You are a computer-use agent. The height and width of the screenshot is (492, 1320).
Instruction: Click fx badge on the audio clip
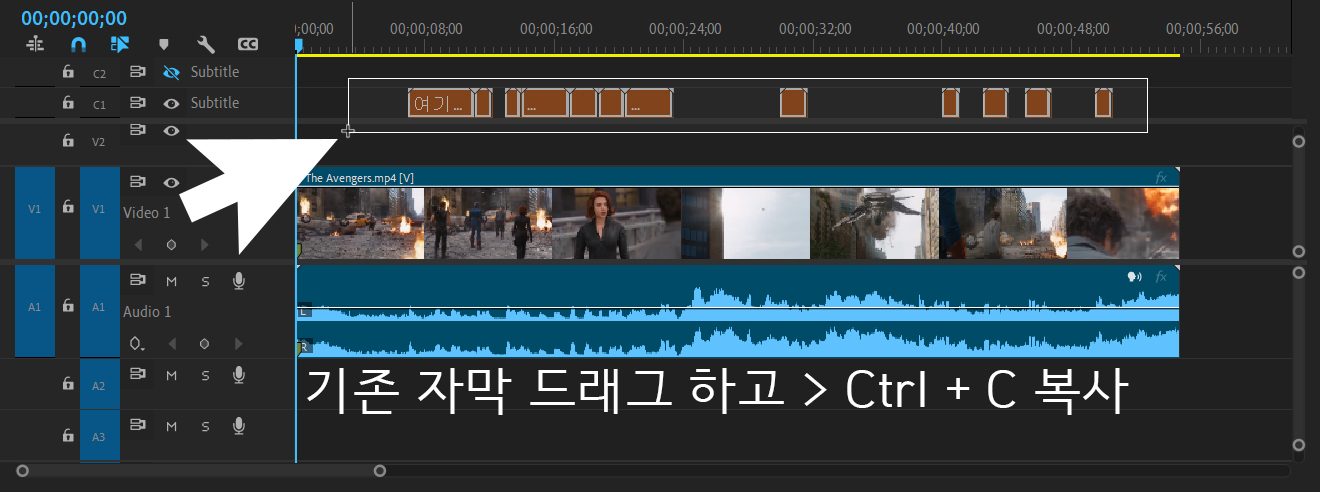pyautogui.click(x=1161, y=276)
